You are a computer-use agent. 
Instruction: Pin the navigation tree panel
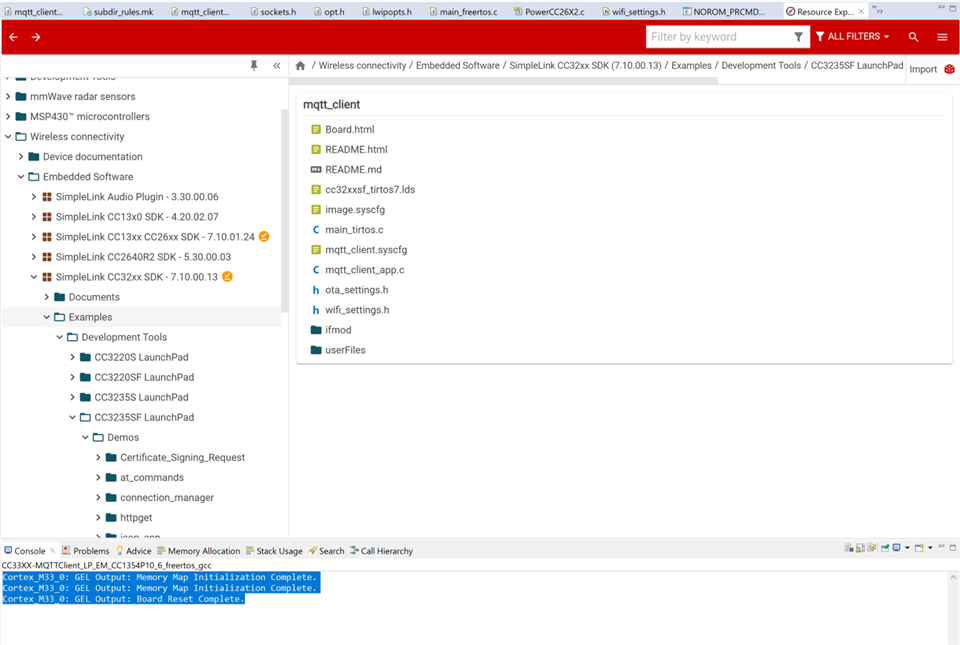click(254, 65)
